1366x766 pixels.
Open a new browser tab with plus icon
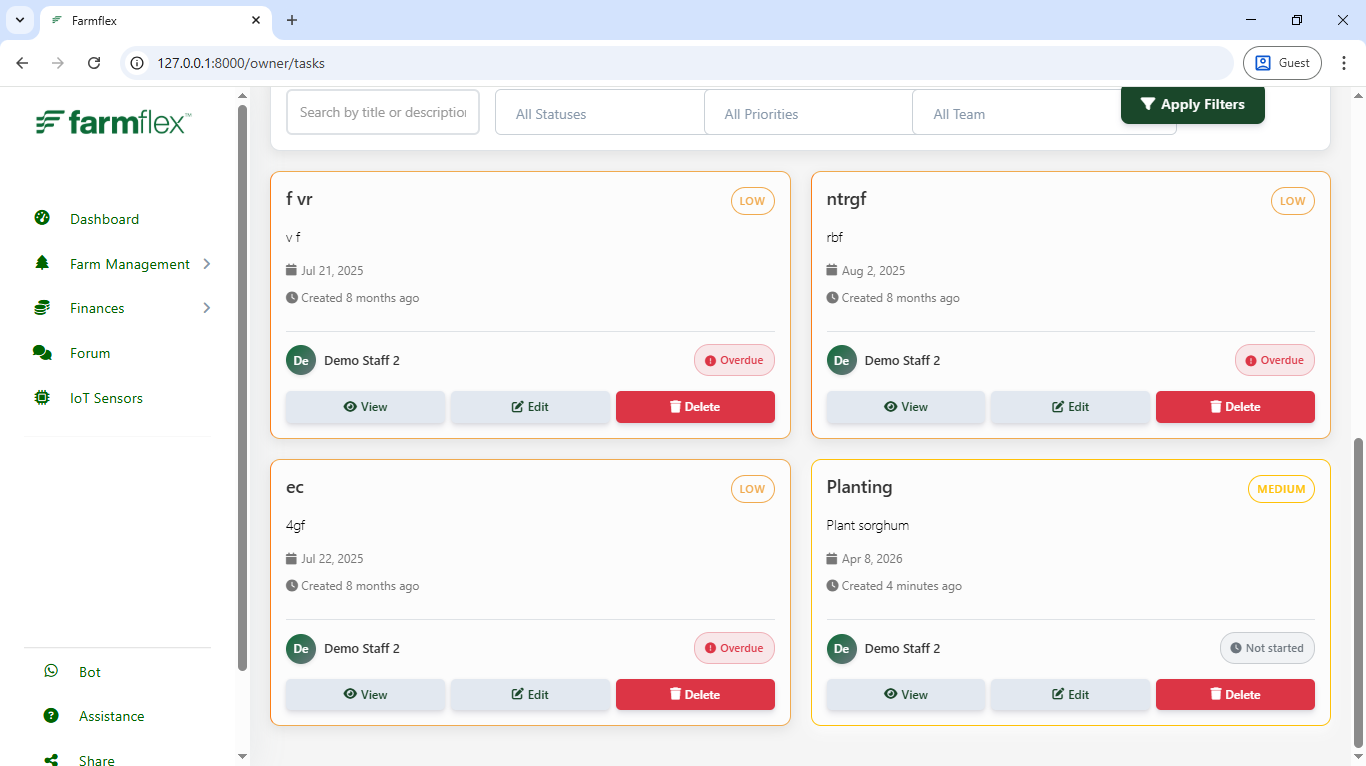click(292, 20)
